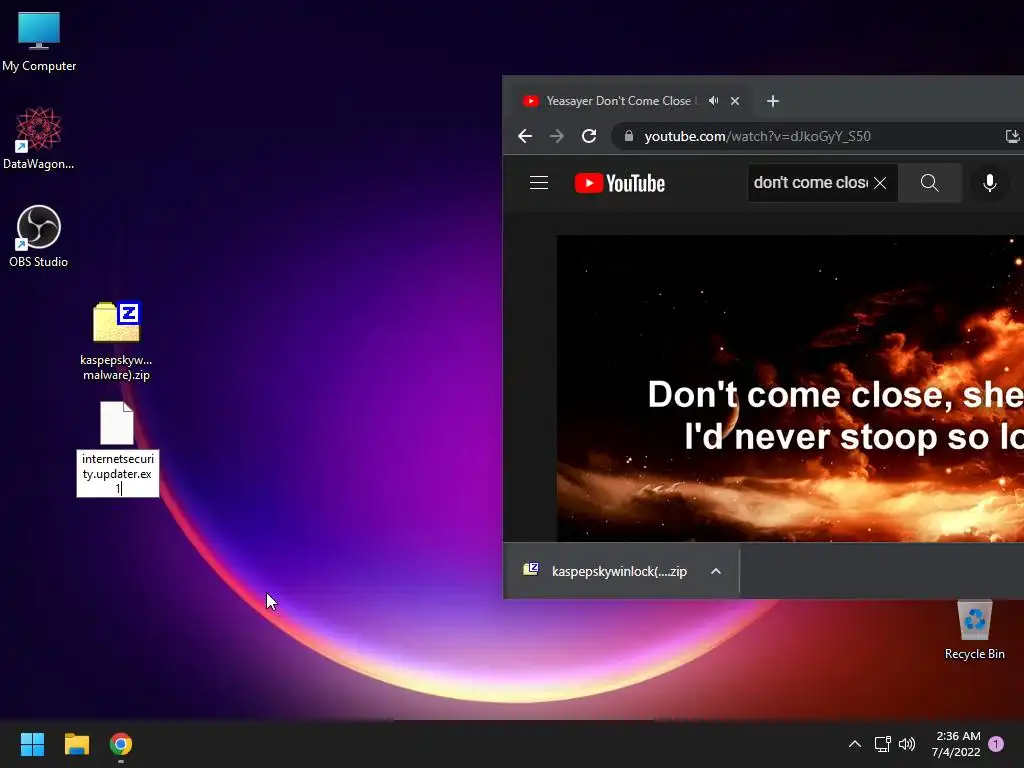Screen dimensions: 1024x768
Task: Open the clock showing 2:36 AM
Action: 957,744
